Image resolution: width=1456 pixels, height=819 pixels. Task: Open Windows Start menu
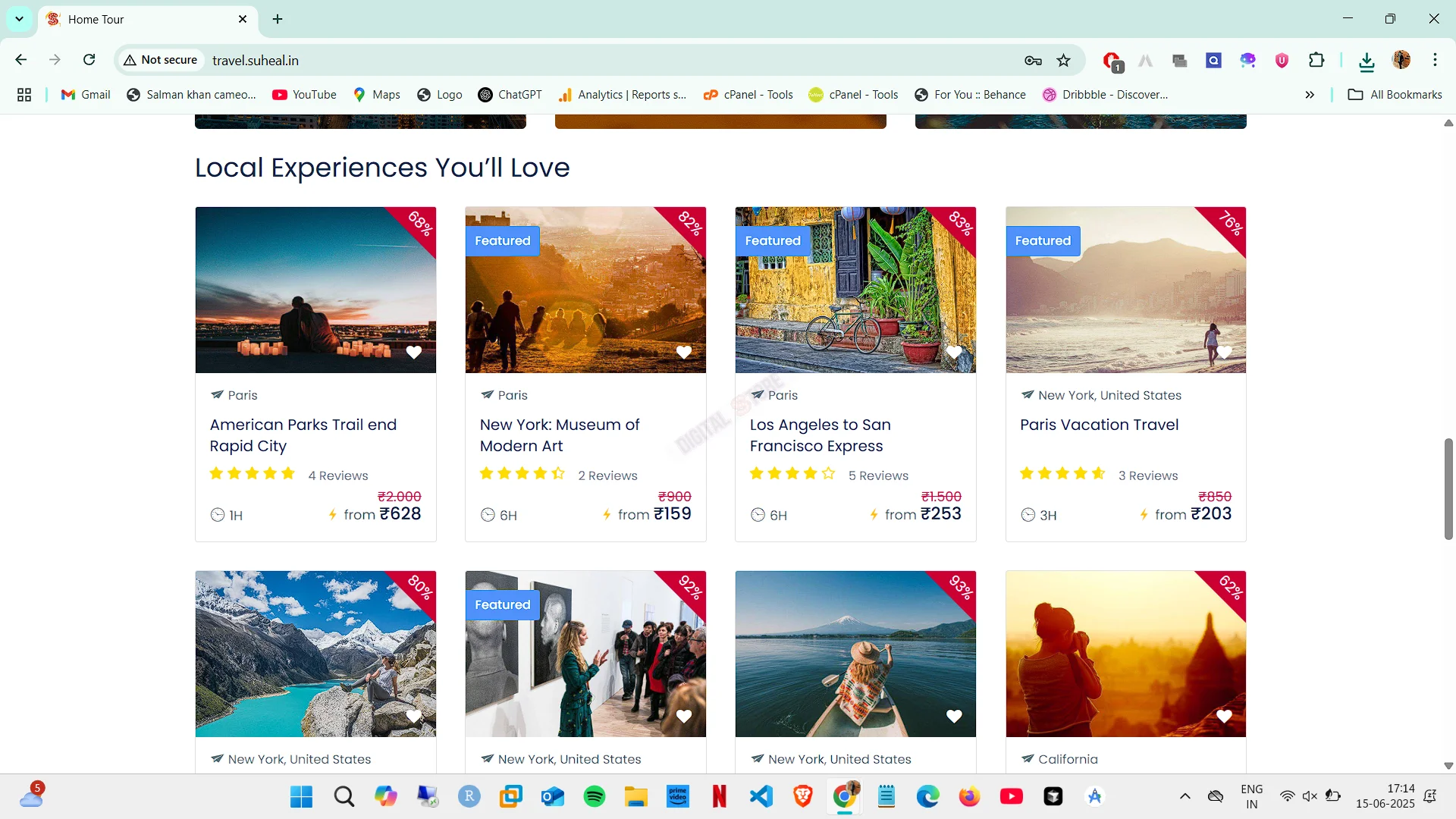[x=301, y=796]
